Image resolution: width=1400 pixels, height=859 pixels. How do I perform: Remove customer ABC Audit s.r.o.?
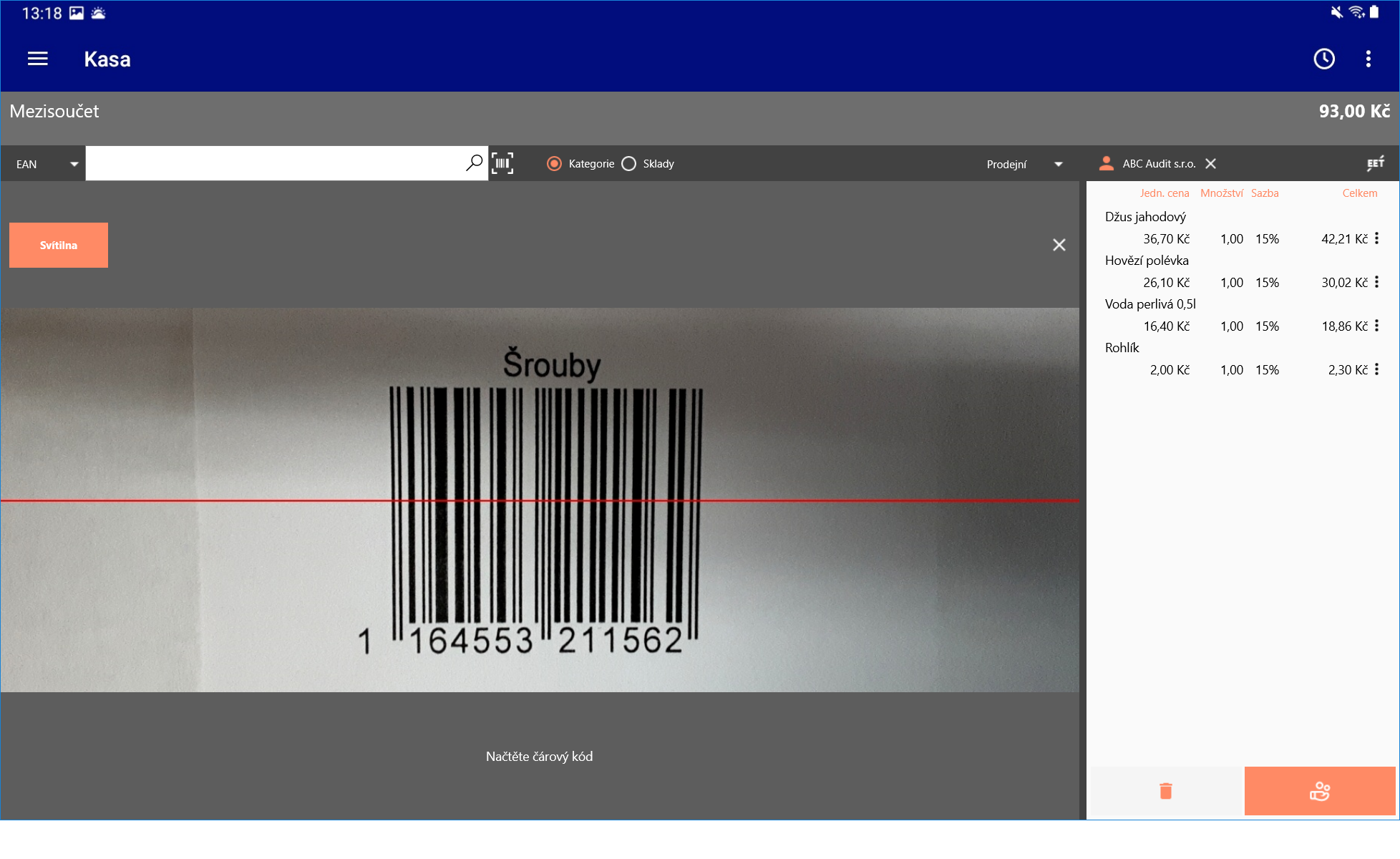tap(1210, 163)
